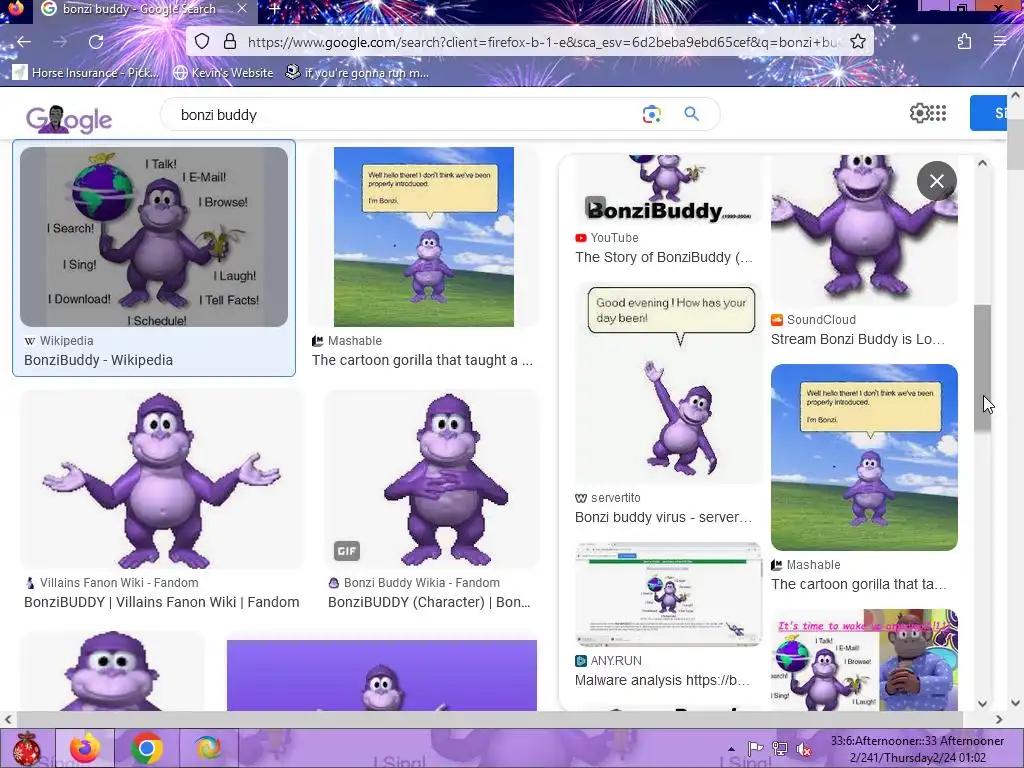
Task: Open the Firefox extensions puzzle icon
Action: (x=964, y=42)
